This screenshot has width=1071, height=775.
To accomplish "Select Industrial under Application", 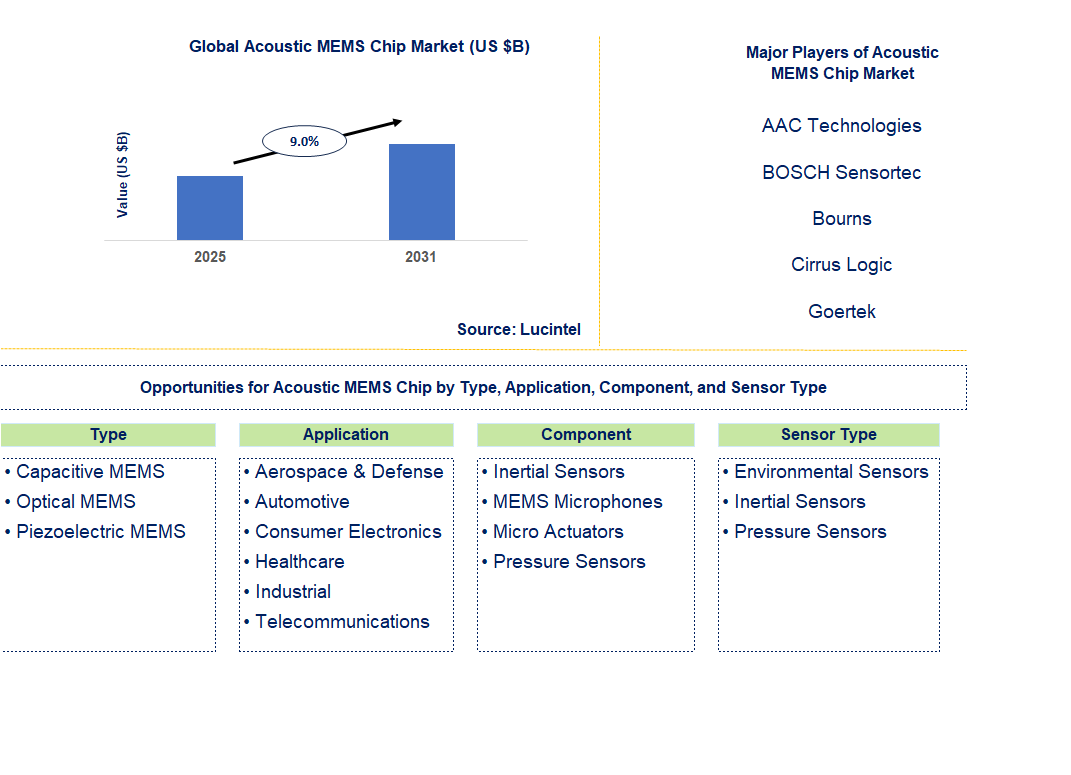I will tap(293, 592).
